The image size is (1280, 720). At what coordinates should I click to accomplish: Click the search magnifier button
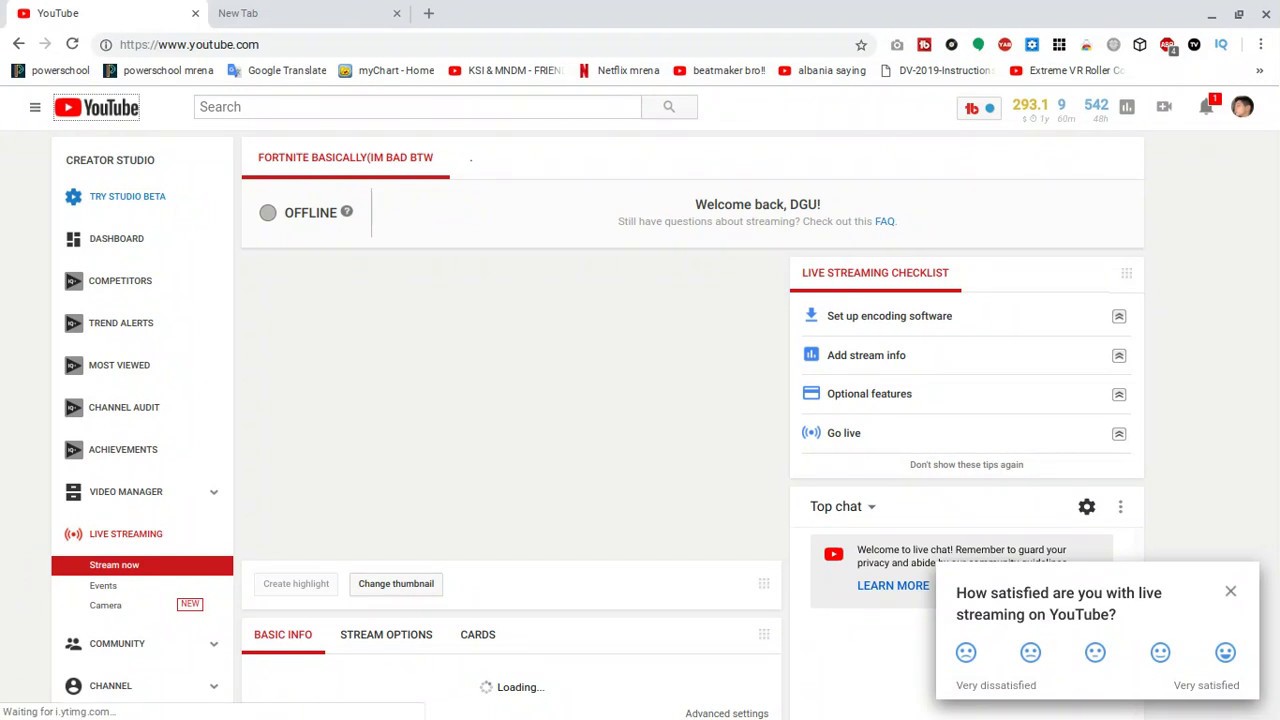(669, 107)
